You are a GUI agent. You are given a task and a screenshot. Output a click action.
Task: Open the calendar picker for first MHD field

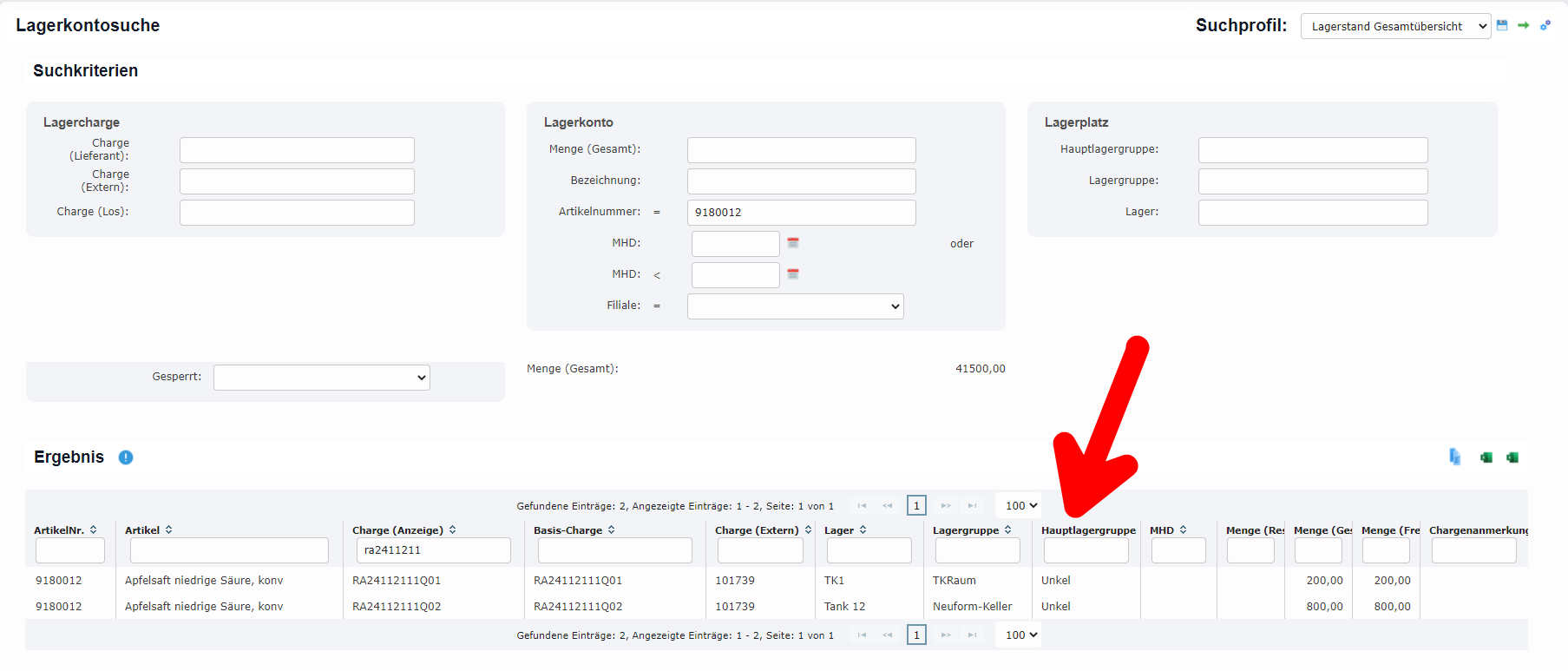[792, 243]
